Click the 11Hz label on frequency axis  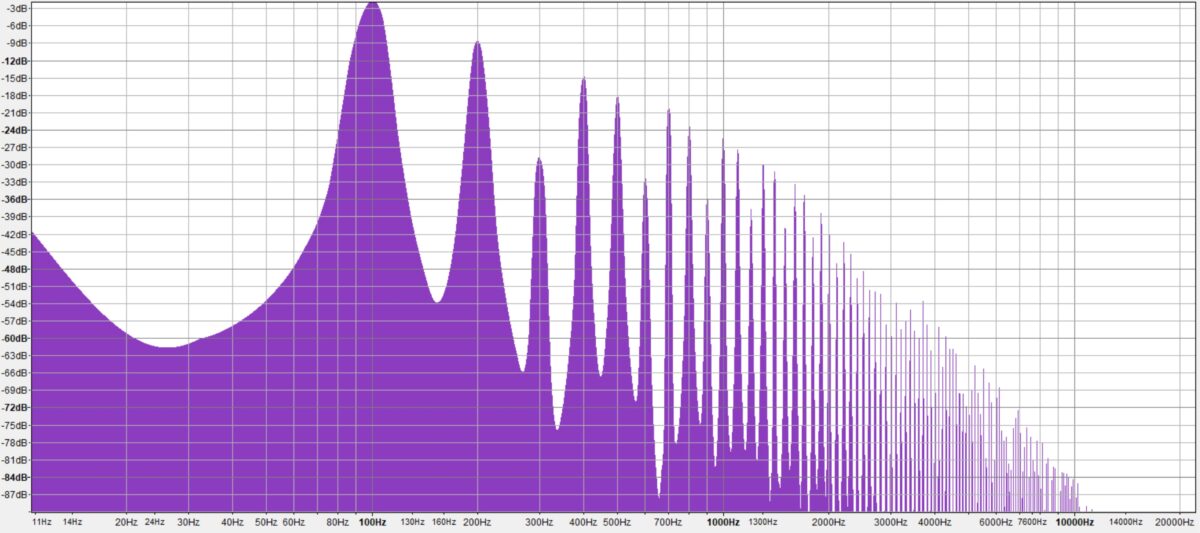tap(41, 522)
